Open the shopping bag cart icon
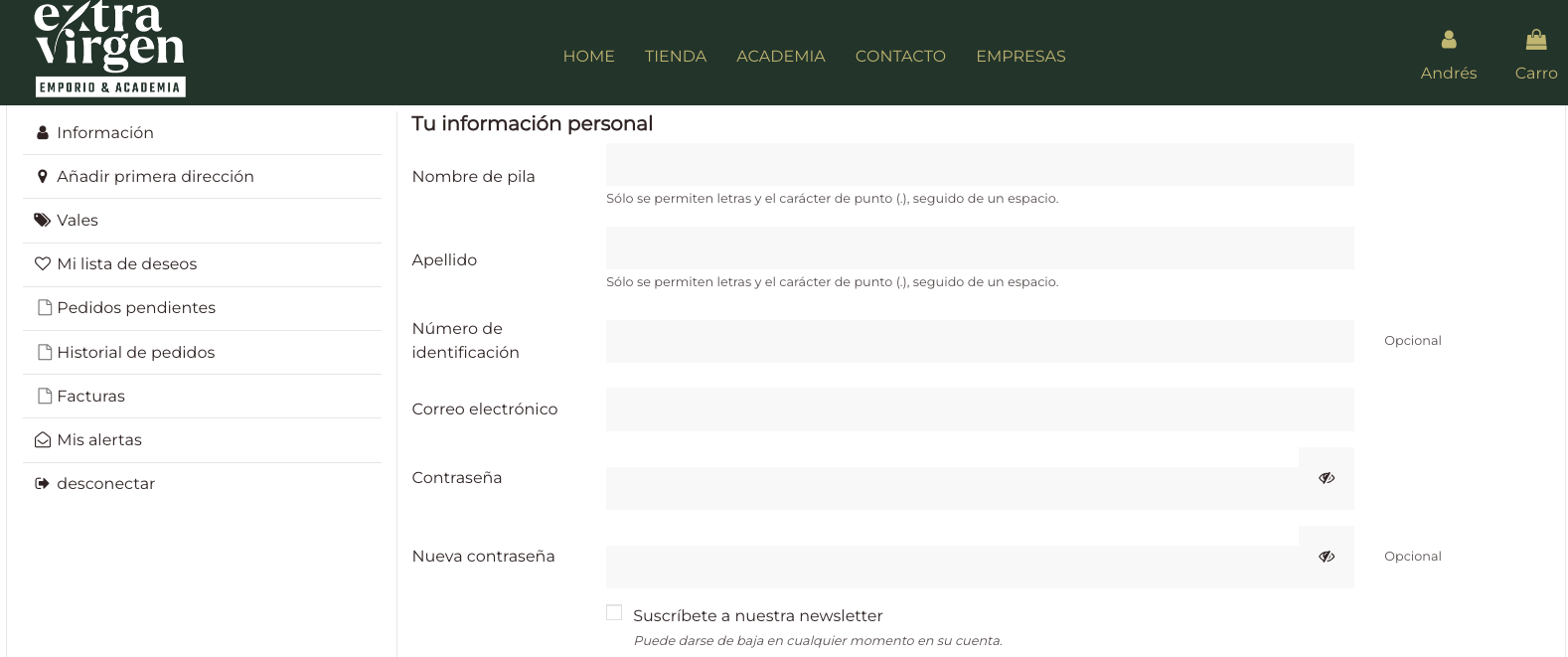This screenshot has height=657, width=1568. click(x=1536, y=40)
